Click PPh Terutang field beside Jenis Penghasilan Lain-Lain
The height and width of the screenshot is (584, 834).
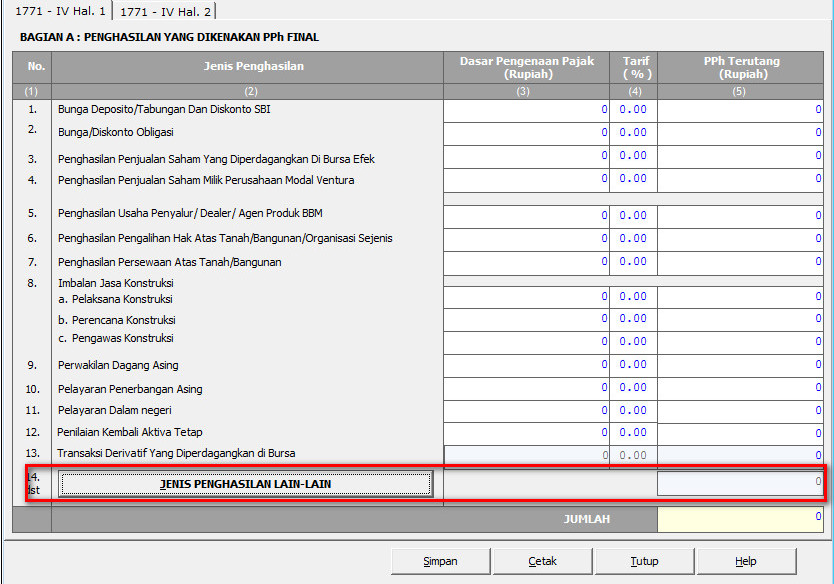click(x=740, y=483)
